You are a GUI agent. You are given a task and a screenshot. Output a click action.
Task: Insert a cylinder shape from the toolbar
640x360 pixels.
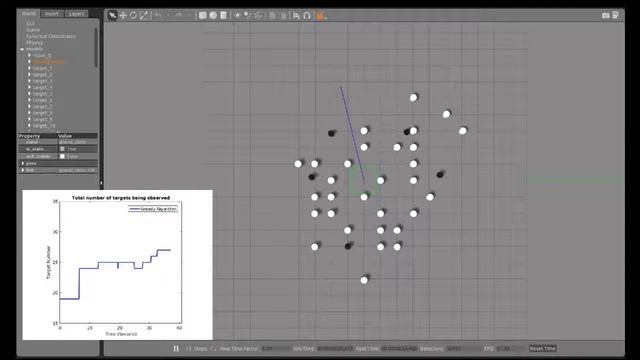pyautogui.click(x=223, y=16)
